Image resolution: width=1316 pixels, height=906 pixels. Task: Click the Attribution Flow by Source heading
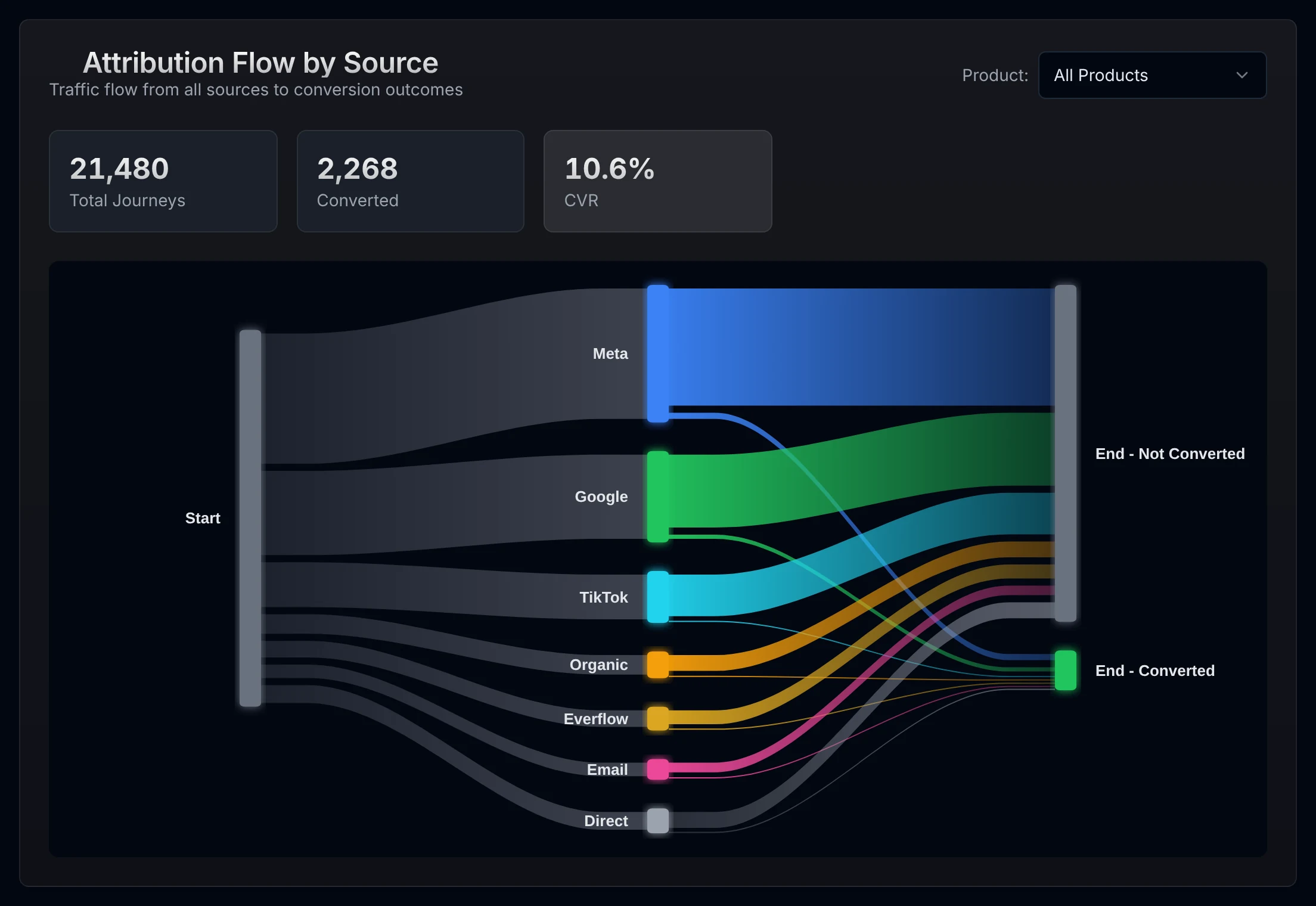[260, 63]
